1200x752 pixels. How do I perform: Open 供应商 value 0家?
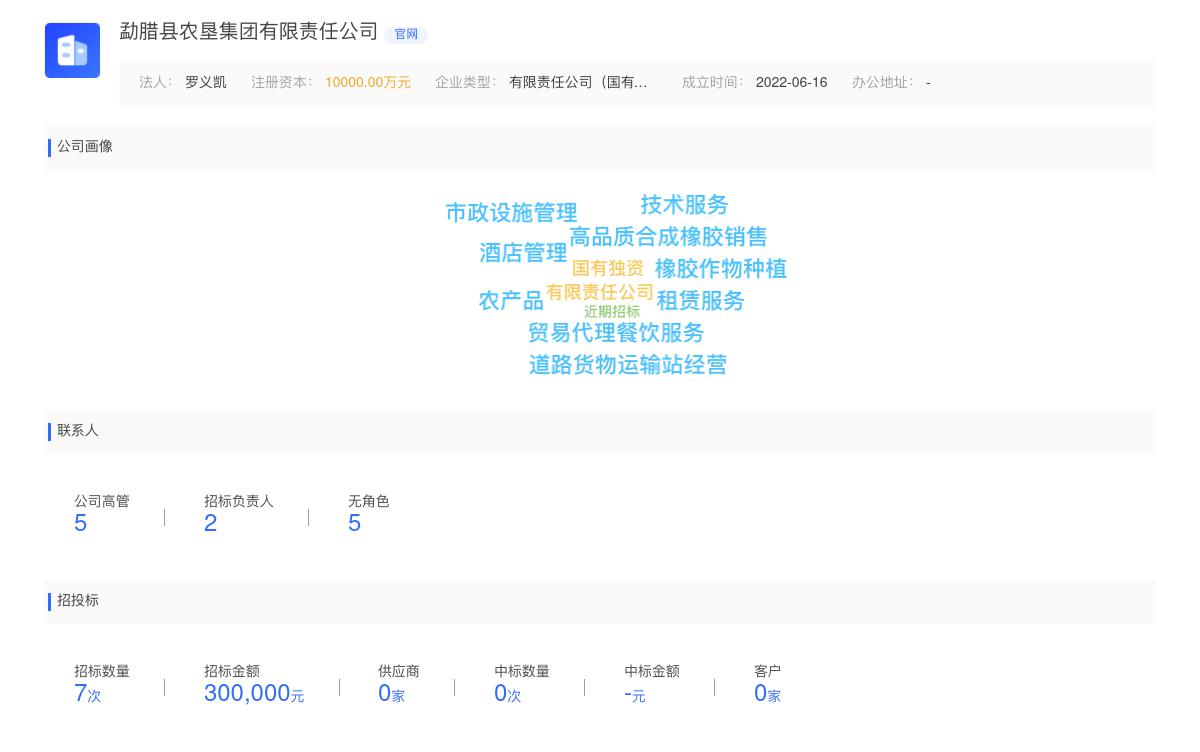391,693
